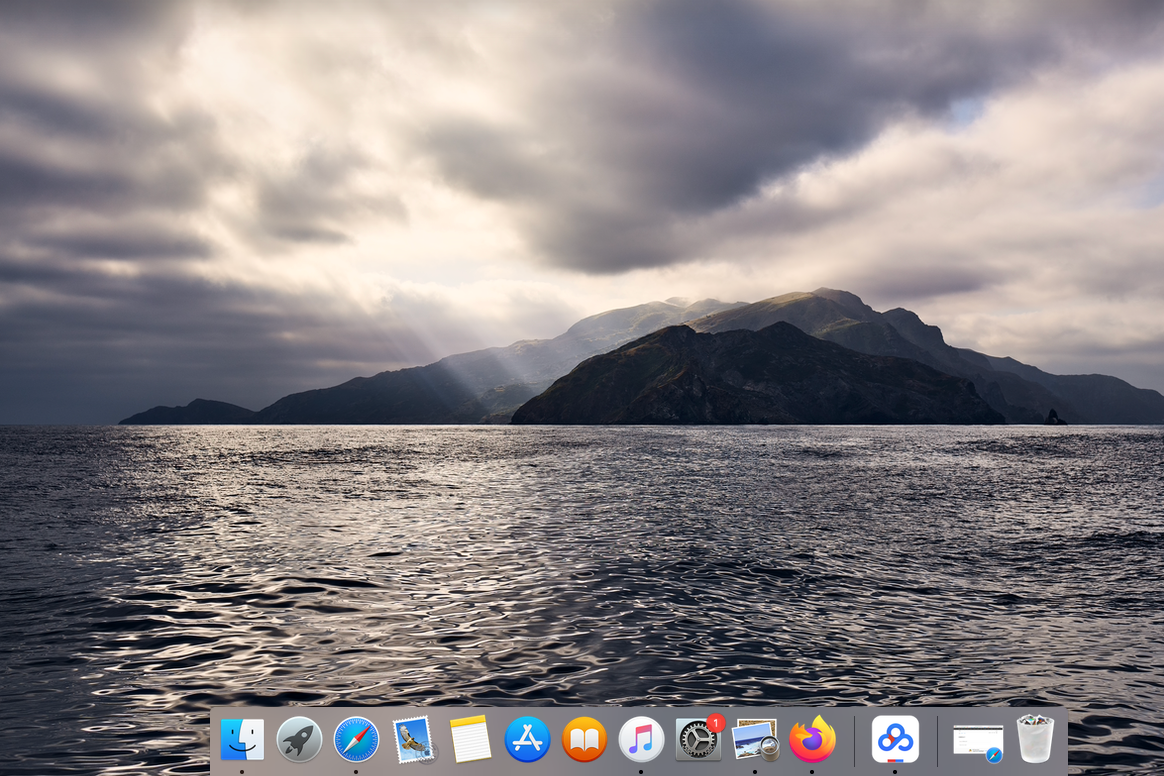Open System Preferences gear icon
1164x776 pixels.
coord(697,741)
